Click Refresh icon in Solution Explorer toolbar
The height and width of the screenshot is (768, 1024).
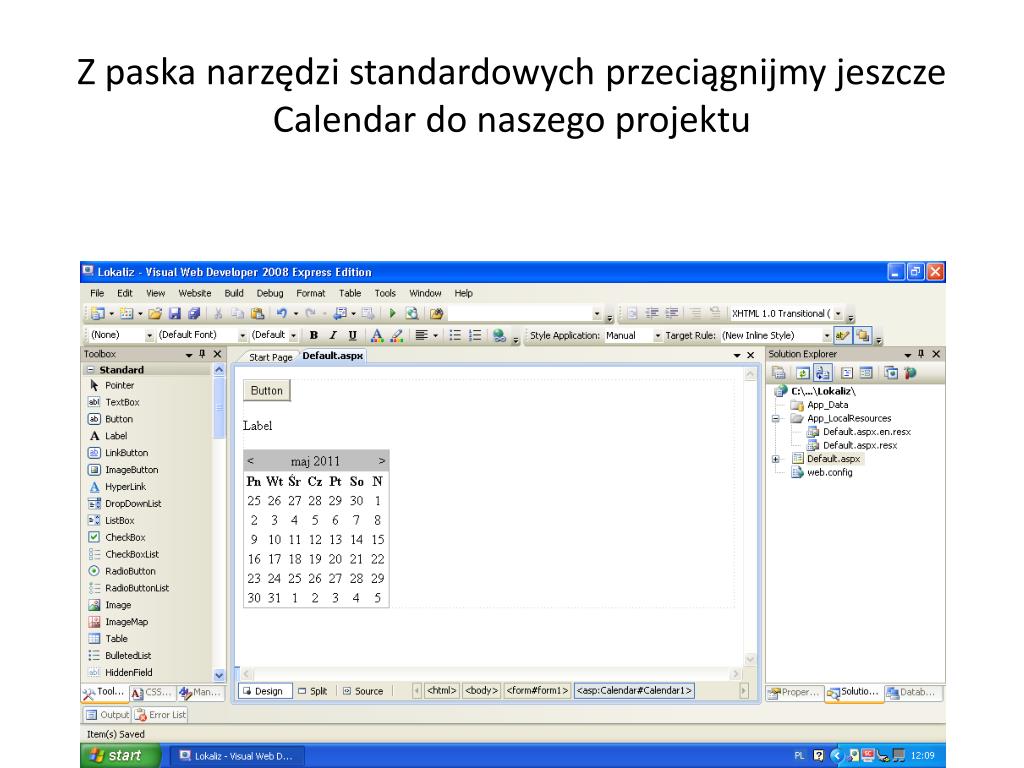(802, 373)
